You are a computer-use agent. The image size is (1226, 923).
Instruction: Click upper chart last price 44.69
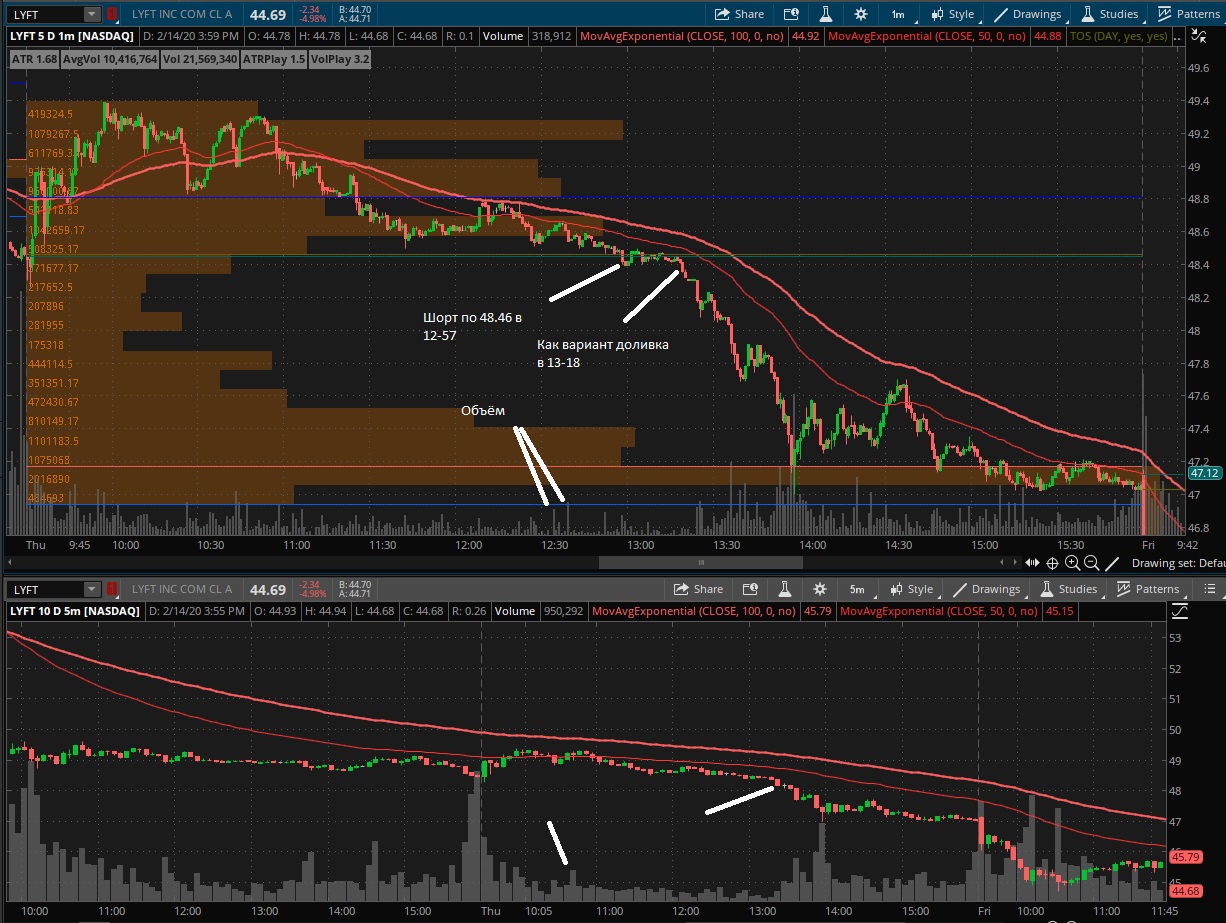point(268,14)
